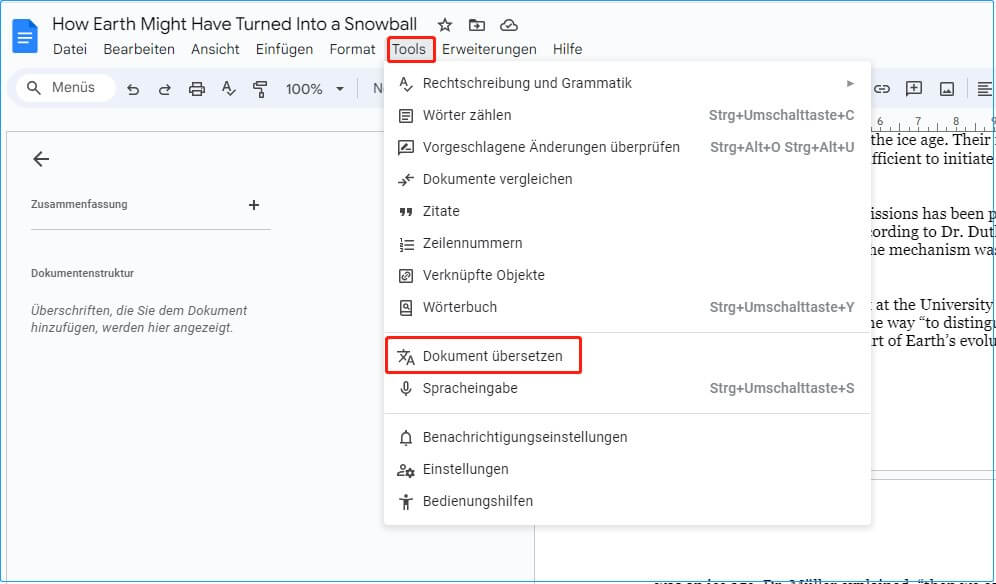
Task: Click the redo icon
Action: (x=165, y=88)
